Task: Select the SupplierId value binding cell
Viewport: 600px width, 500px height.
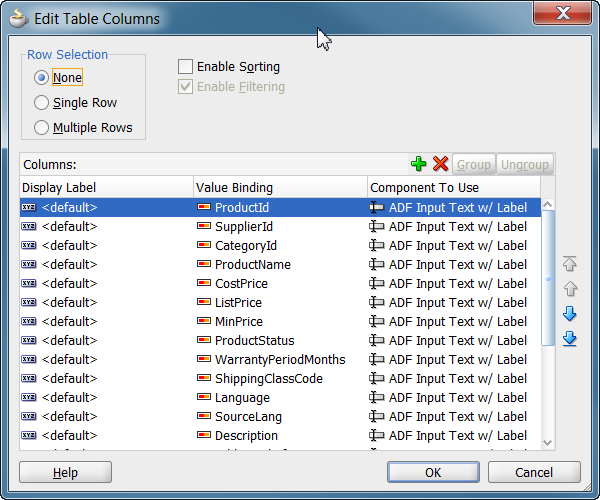Action: 280,226
